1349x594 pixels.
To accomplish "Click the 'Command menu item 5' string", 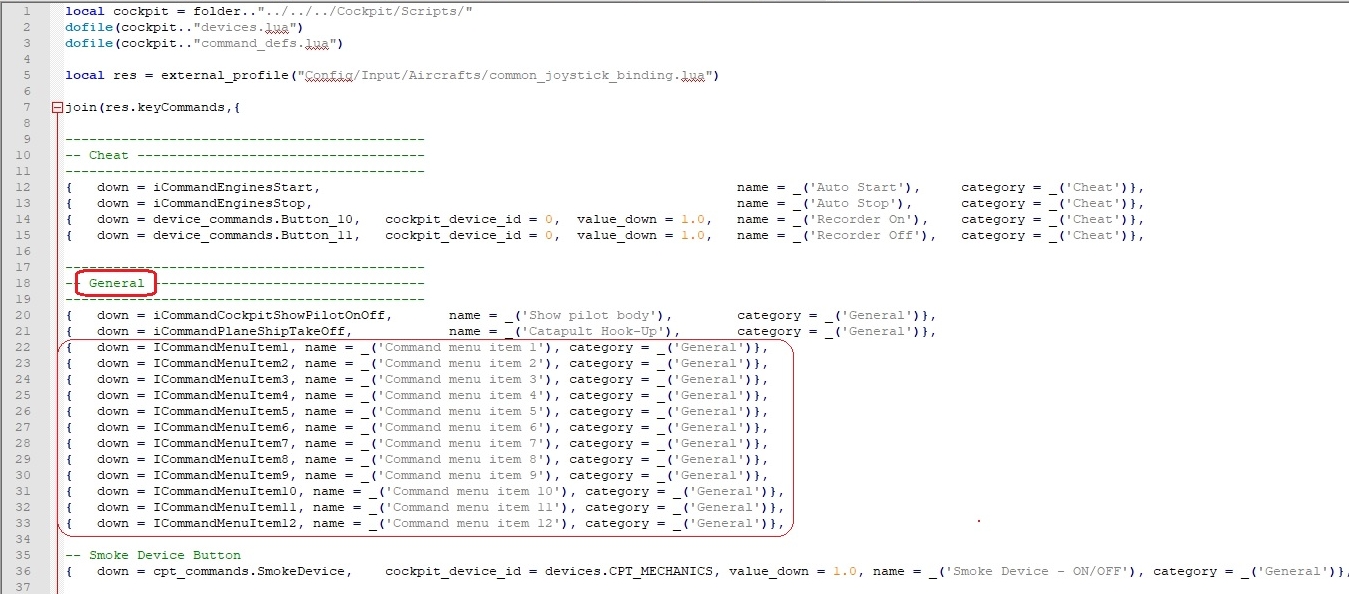I will point(461,411).
